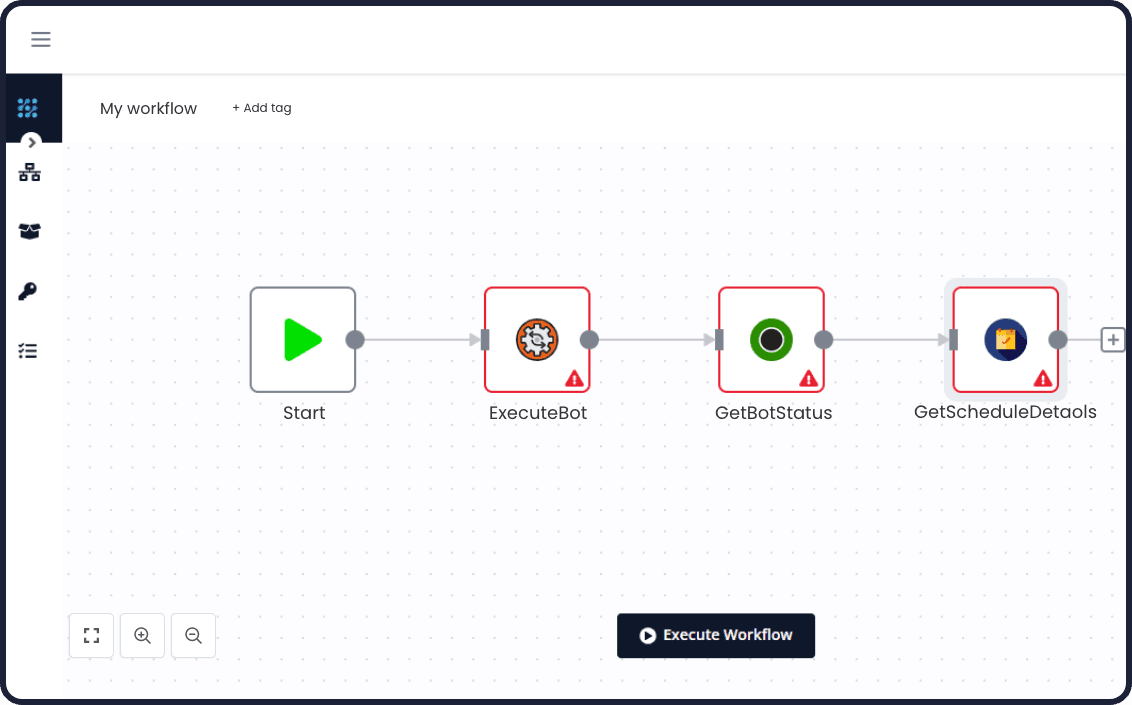Click the ExecuteBot output connector dot
The image size is (1132, 705).
pyautogui.click(x=589, y=340)
